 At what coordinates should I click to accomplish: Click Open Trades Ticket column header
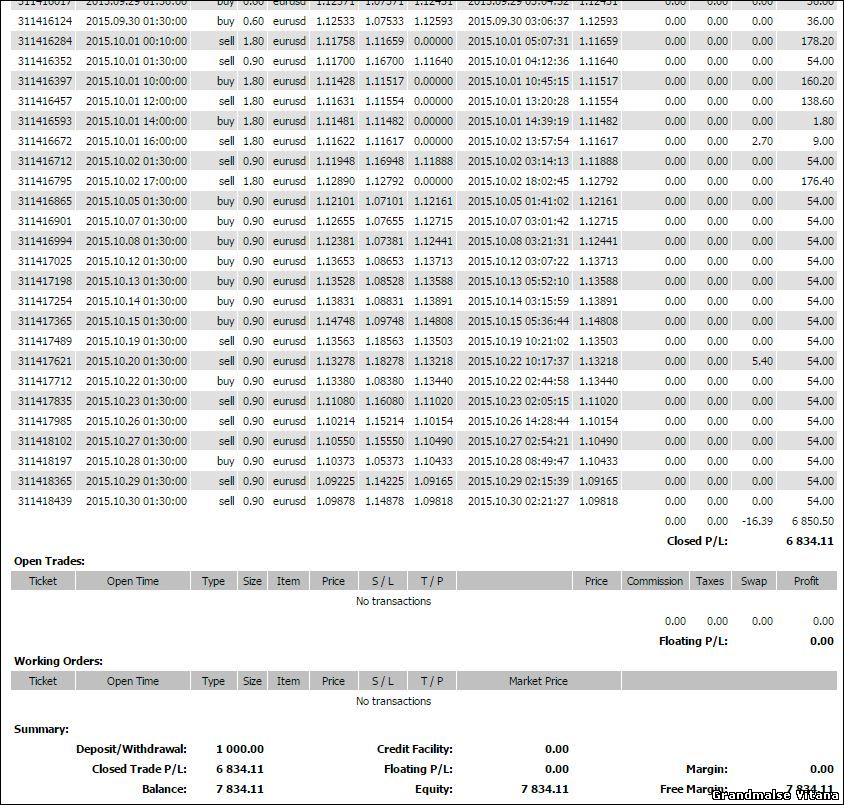(x=43, y=581)
